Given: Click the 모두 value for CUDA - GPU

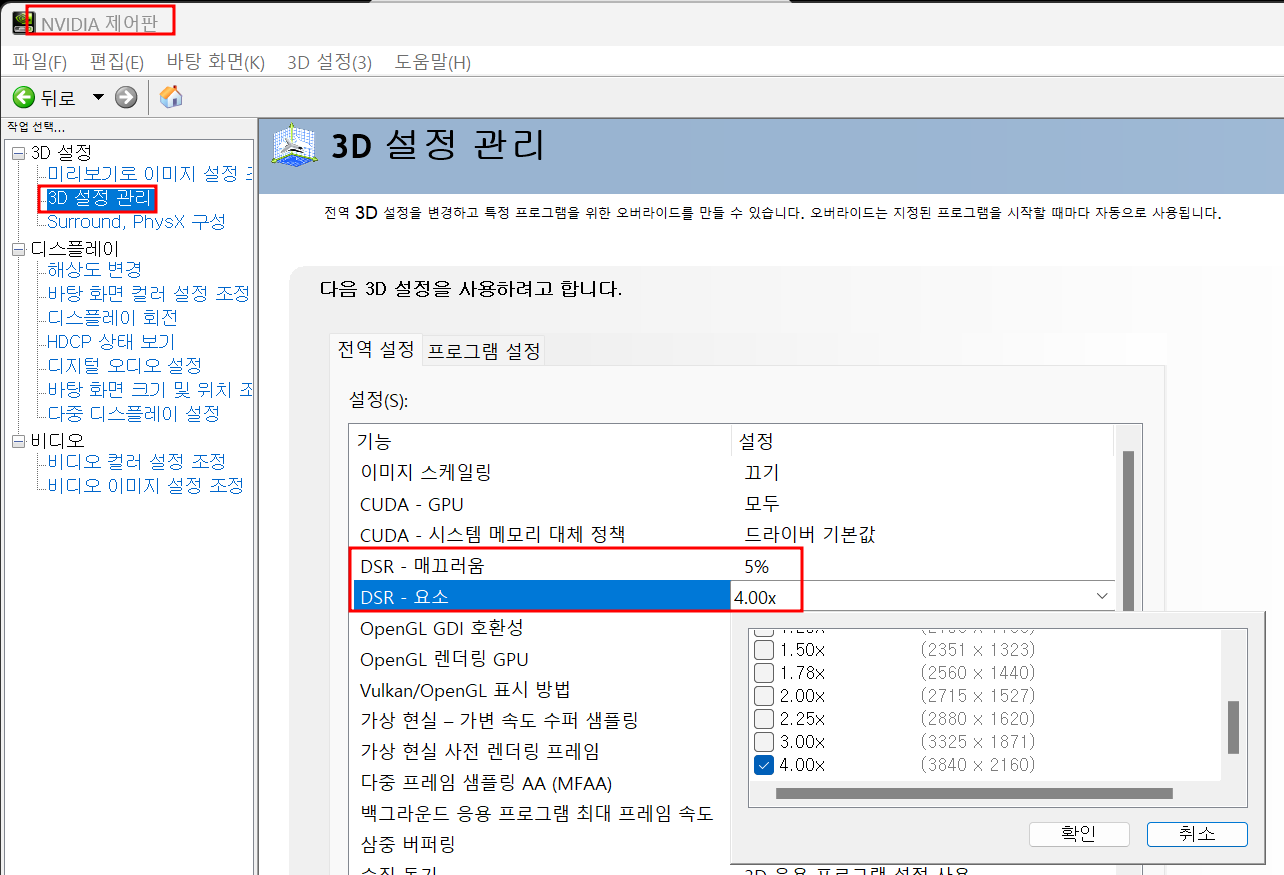Looking at the screenshot, I should coord(761,503).
